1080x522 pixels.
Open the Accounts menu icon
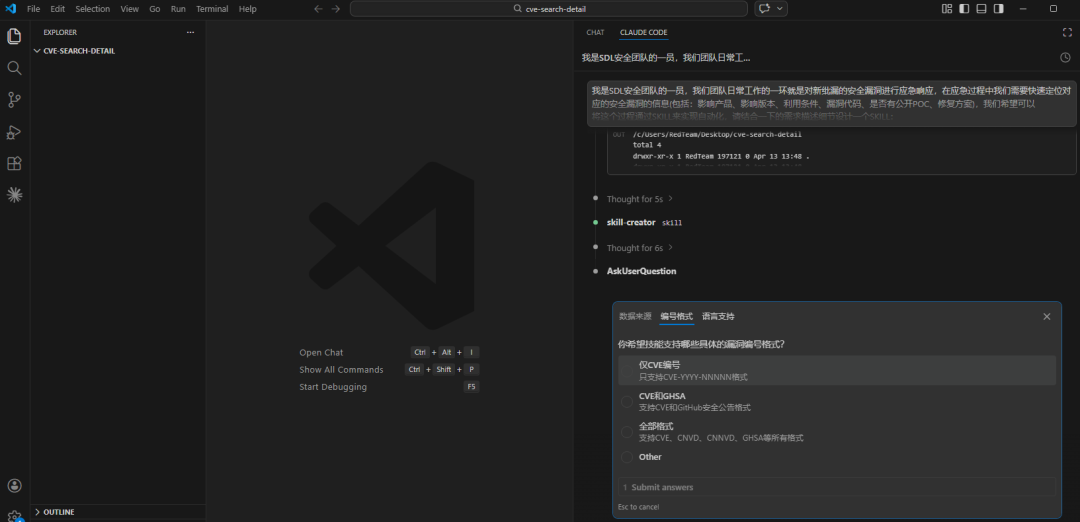14,486
